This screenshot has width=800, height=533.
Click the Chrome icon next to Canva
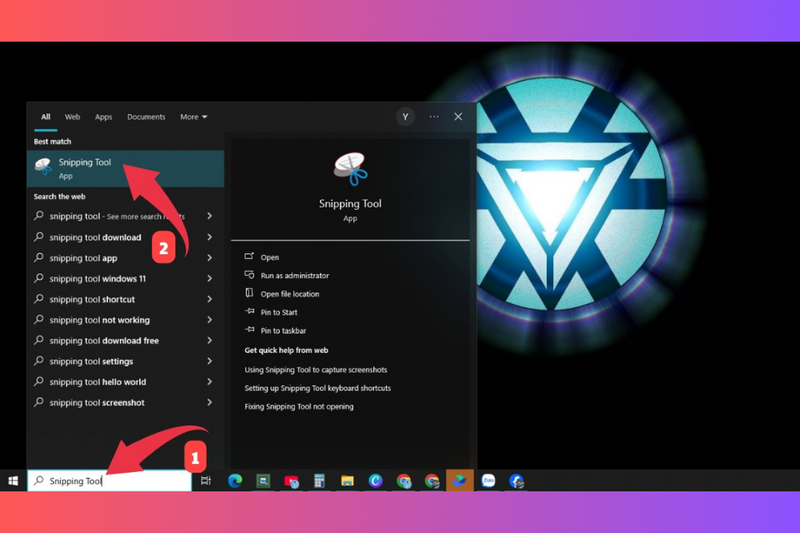[x=404, y=480]
